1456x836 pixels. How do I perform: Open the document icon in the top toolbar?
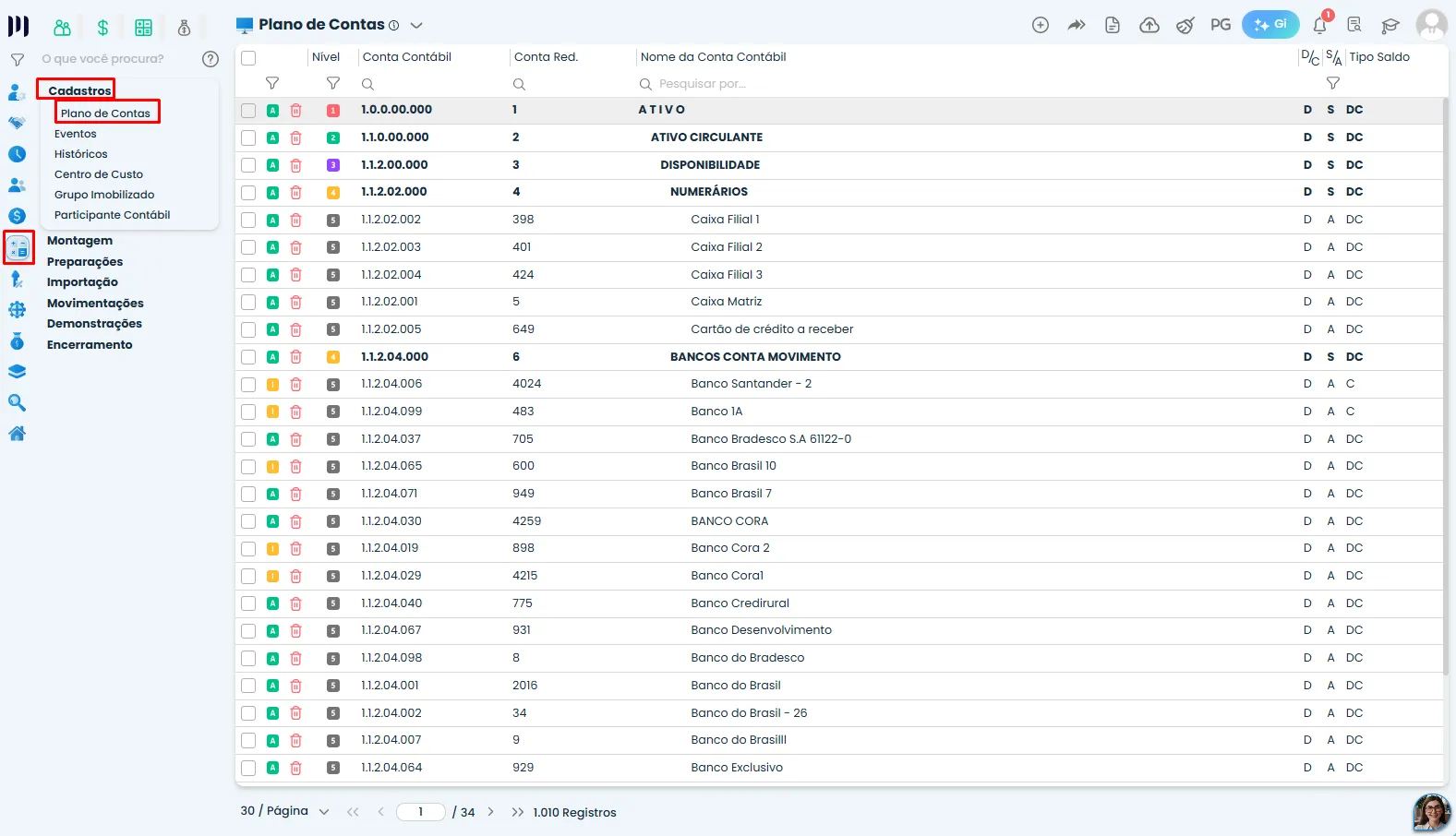point(1113,25)
